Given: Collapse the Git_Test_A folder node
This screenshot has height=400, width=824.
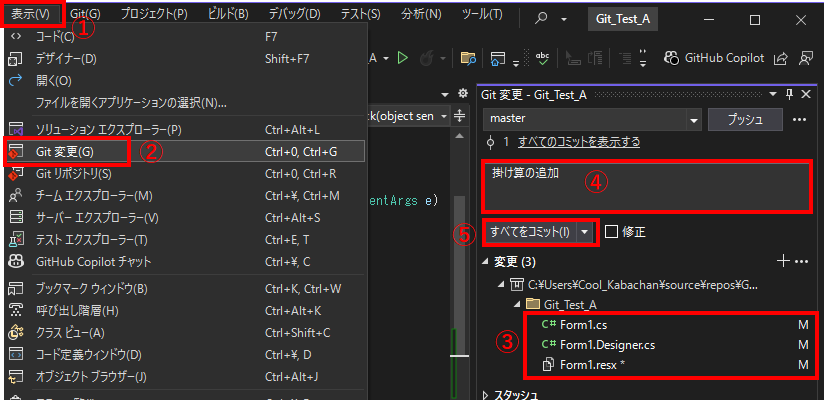Looking at the screenshot, I should coord(518,304).
